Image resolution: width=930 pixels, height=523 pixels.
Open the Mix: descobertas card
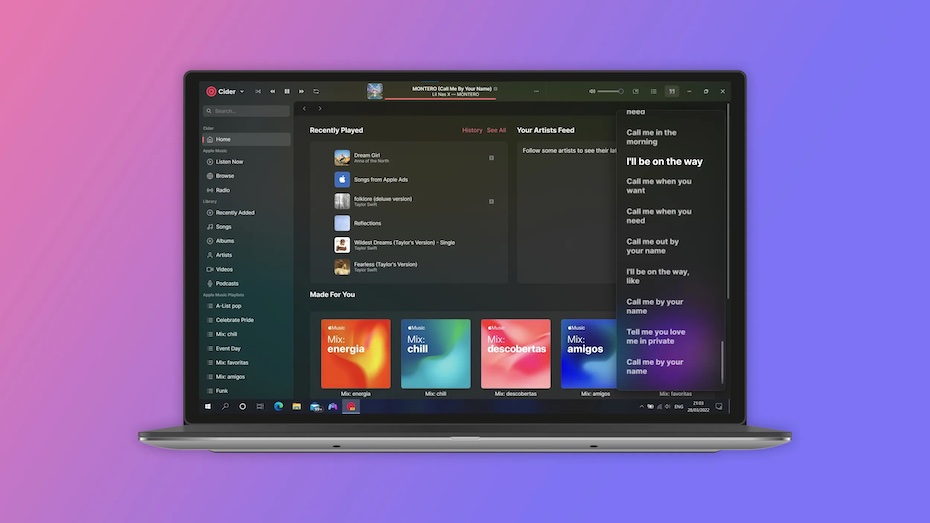click(x=516, y=354)
